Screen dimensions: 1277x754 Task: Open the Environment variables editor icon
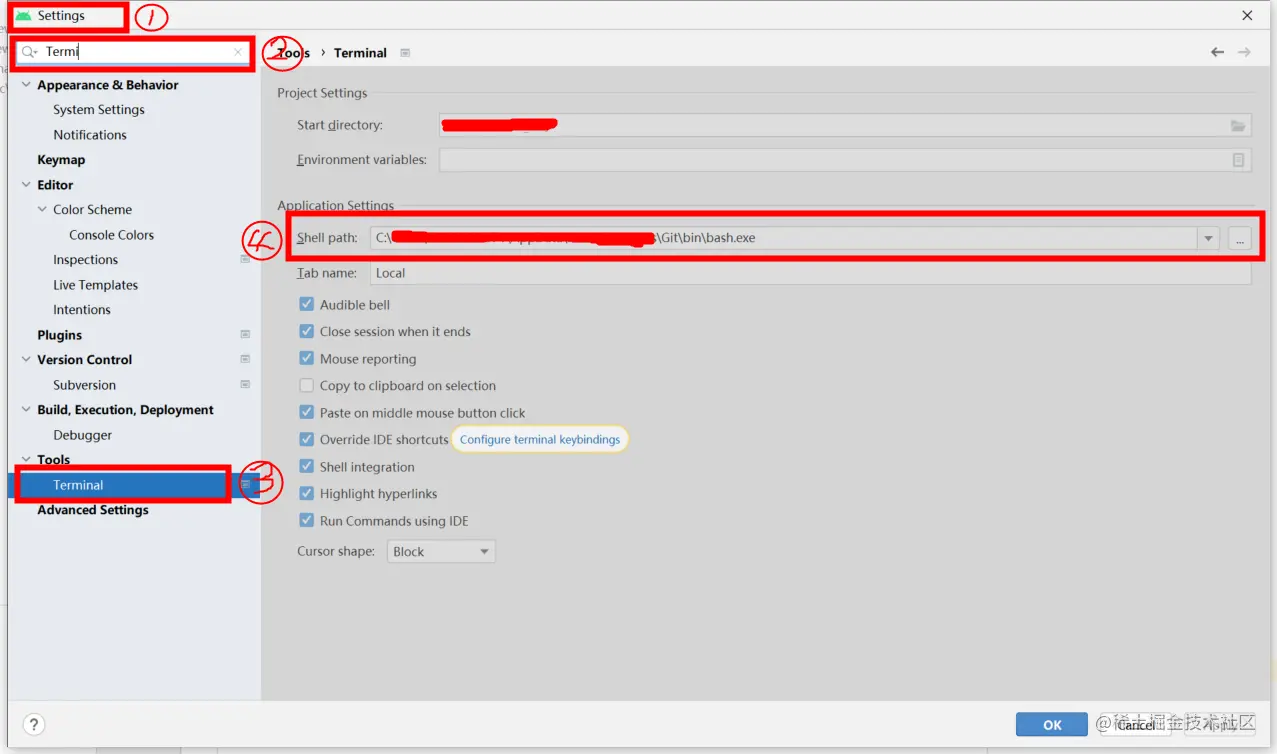click(1238, 160)
